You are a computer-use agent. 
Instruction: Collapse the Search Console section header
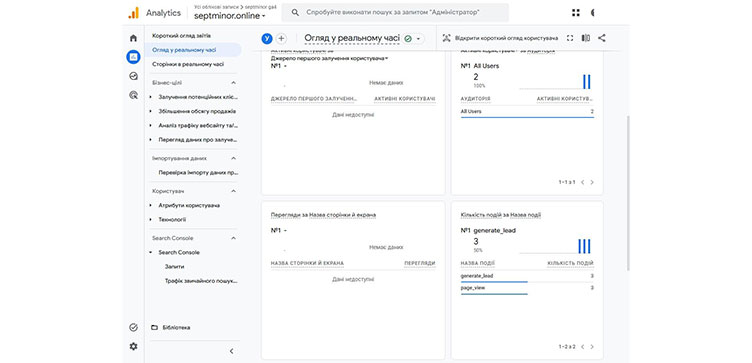click(x=234, y=238)
